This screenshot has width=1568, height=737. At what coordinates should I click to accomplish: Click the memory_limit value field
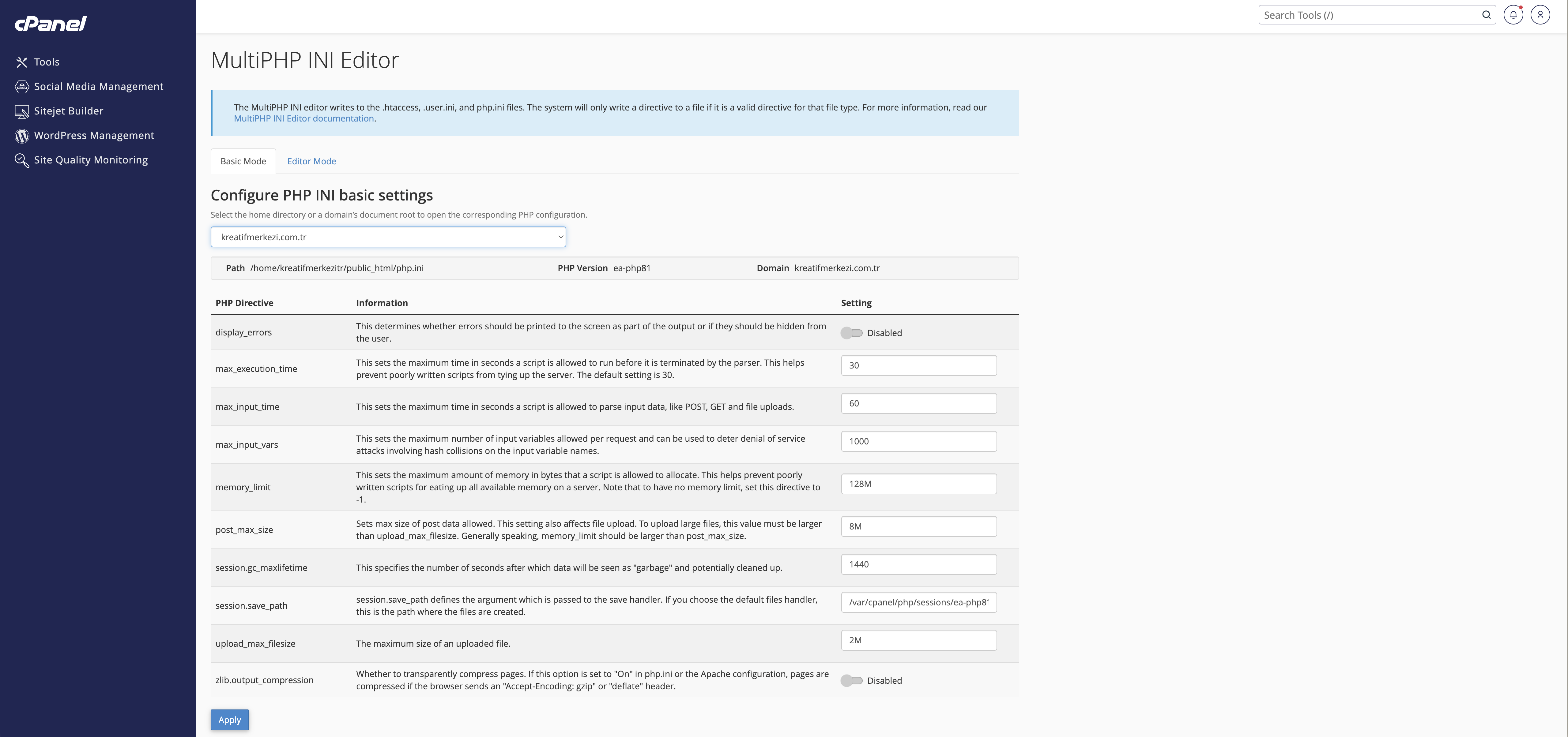[x=918, y=484]
